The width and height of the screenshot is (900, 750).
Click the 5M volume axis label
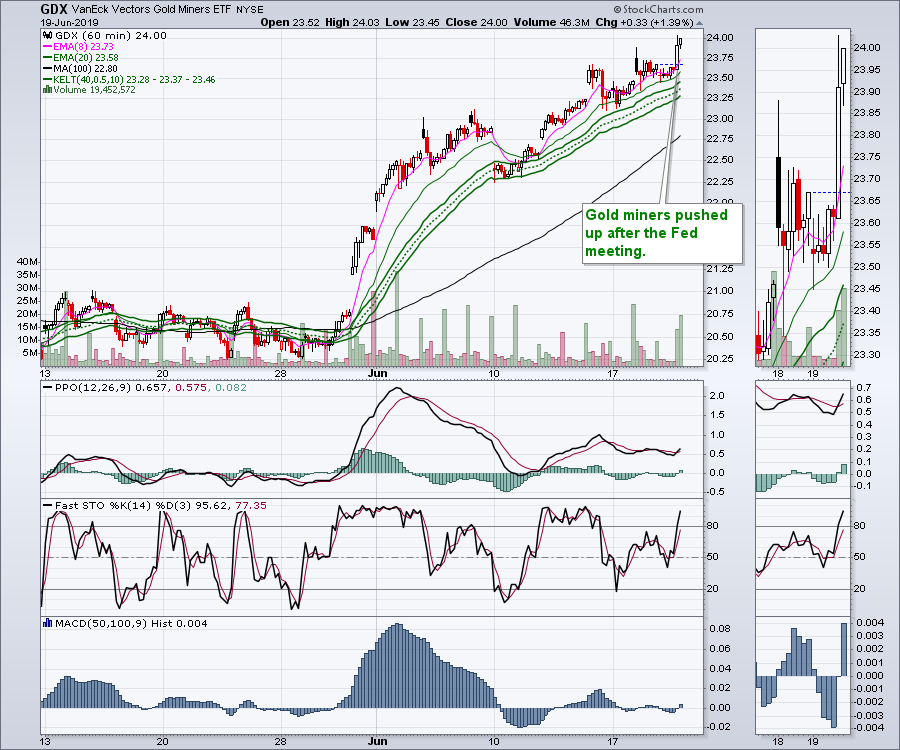[30, 353]
